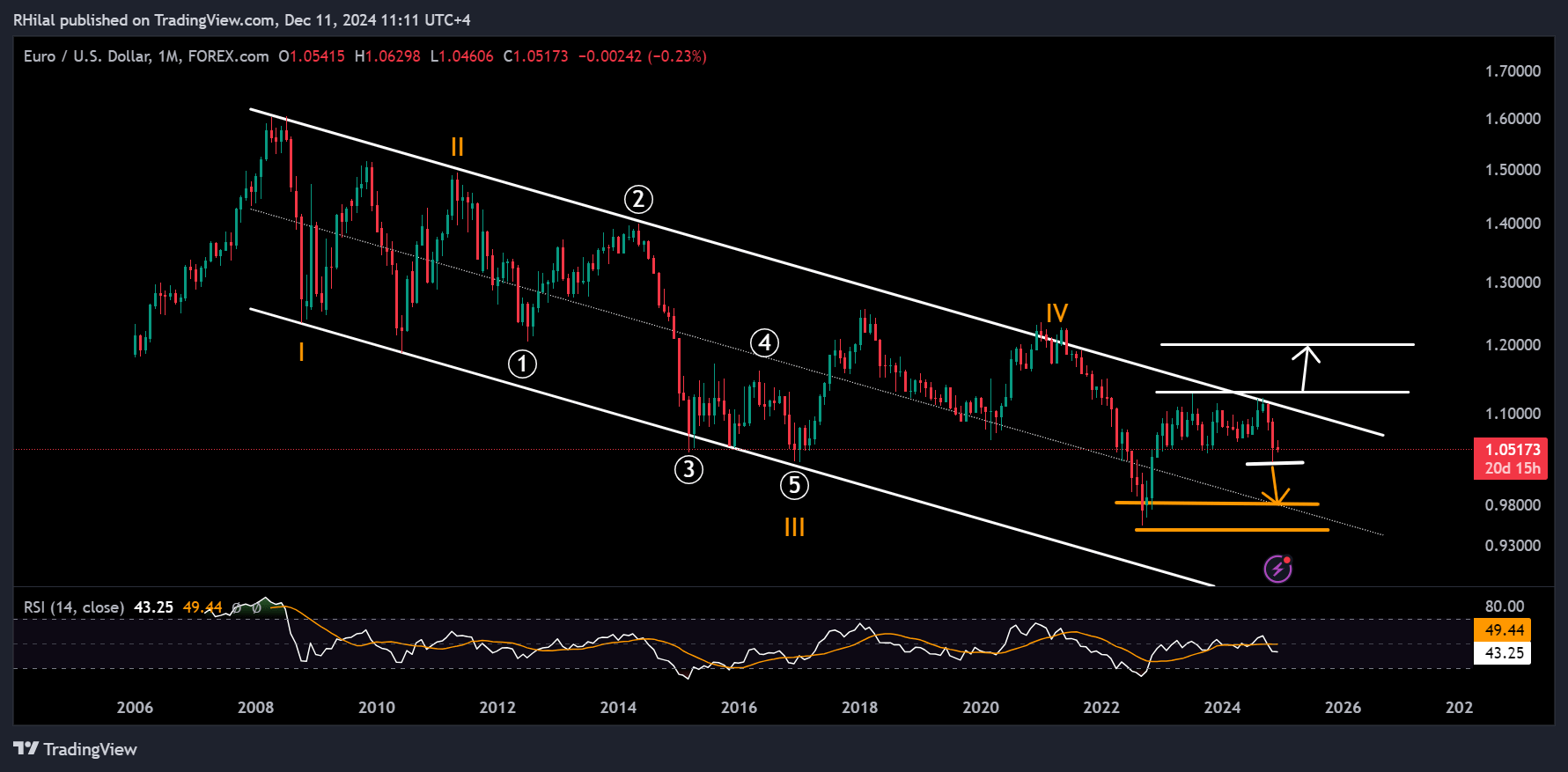Click the orange wave III label
This screenshot has width=1568, height=772.
(x=794, y=527)
